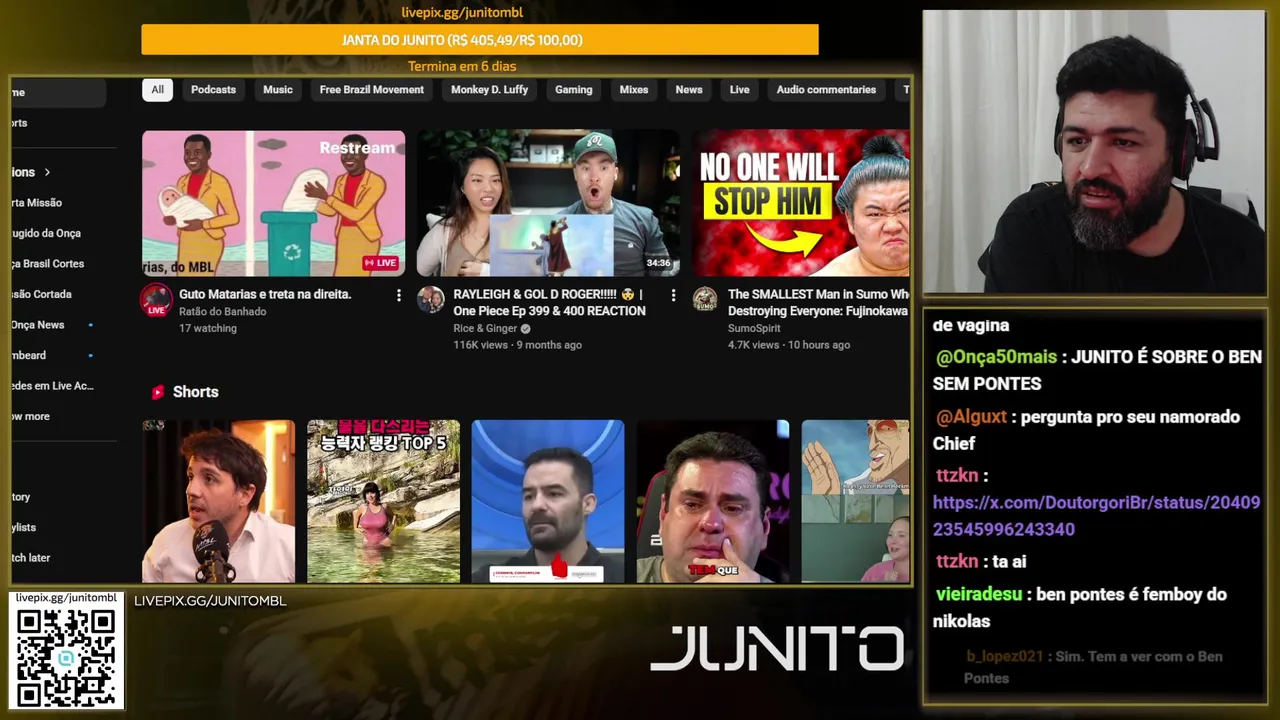Open the Watch later sidebar item
Screen dimensions: 1280x720
[31, 558]
